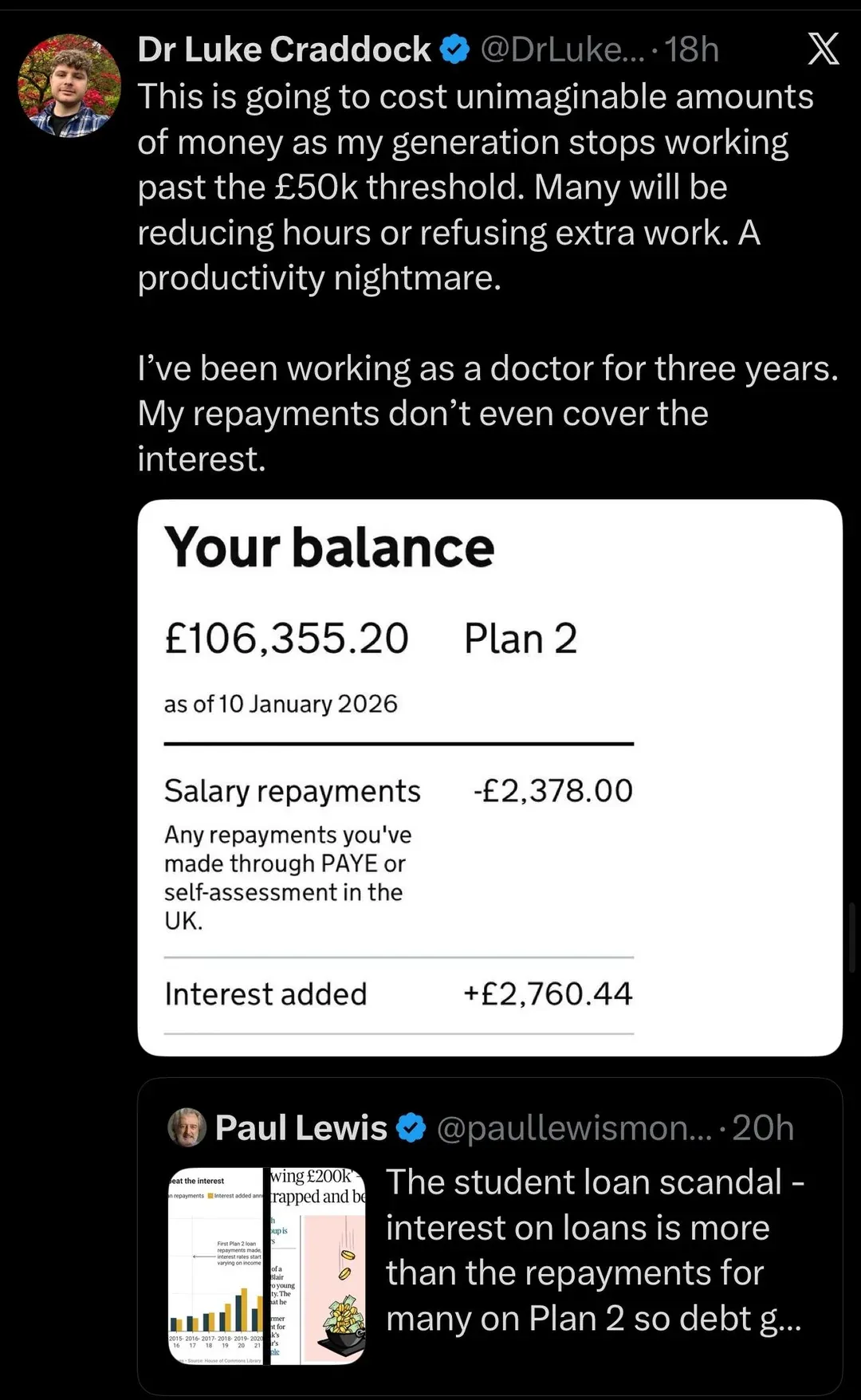This screenshot has width=861, height=1400.
Task: Click the Interest added row label
Action: tap(265, 994)
